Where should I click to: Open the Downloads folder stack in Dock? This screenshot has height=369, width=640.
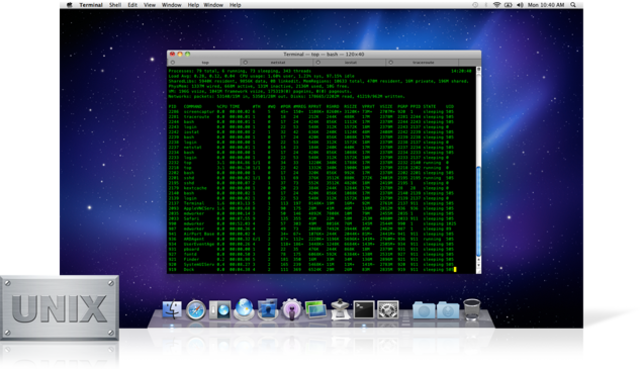point(448,310)
